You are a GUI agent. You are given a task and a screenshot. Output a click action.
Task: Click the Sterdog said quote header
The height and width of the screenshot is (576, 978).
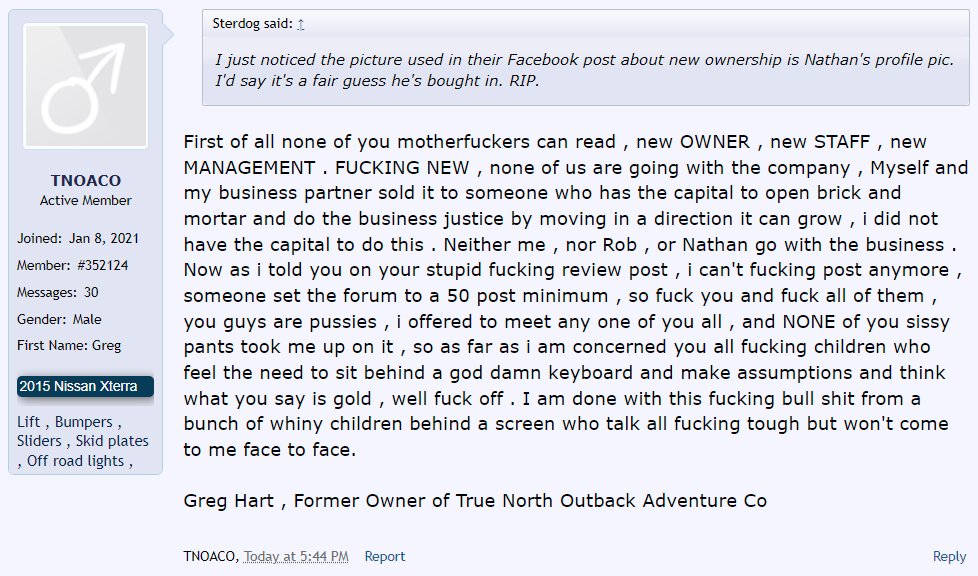pyautogui.click(x=253, y=24)
